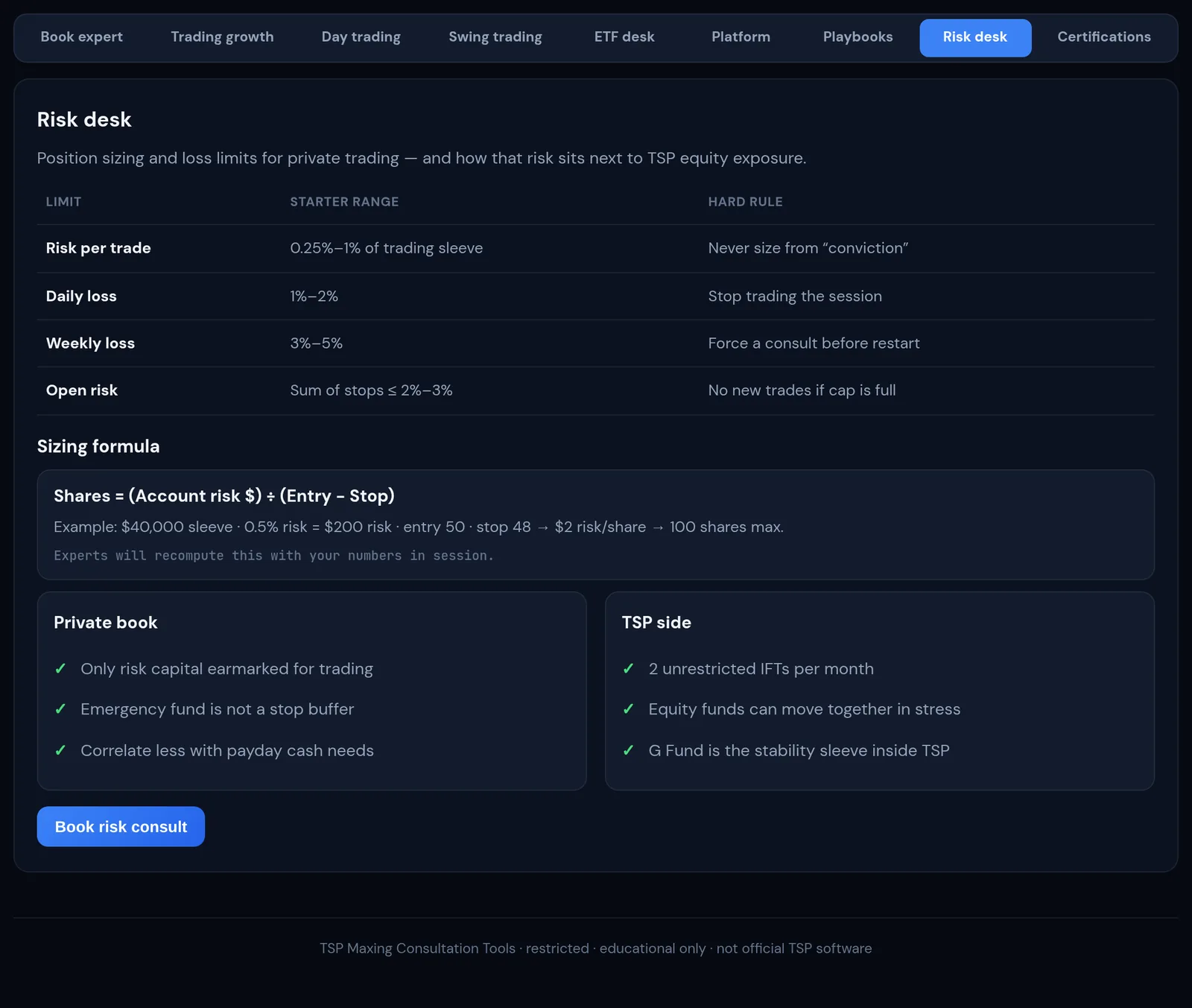Open the Platform tab
The width and height of the screenshot is (1192, 1008).
click(x=741, y=37)
